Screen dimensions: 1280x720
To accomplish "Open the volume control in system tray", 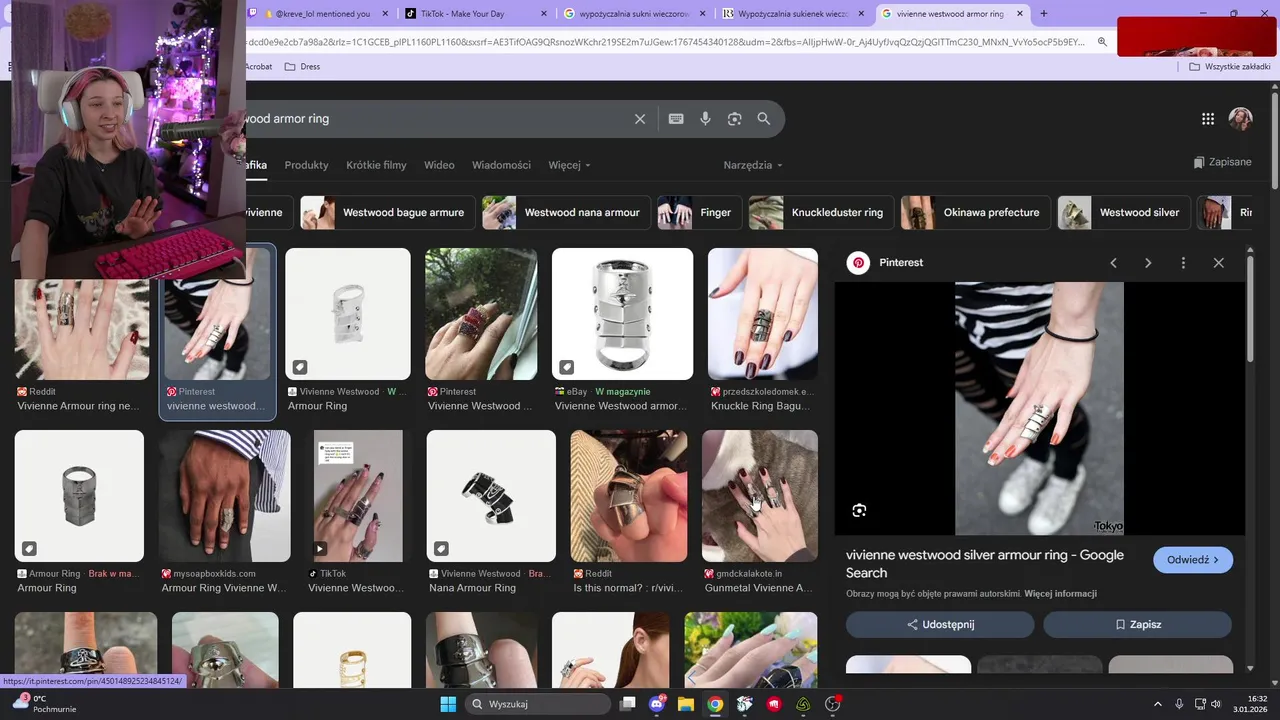I will (1215, 704).
